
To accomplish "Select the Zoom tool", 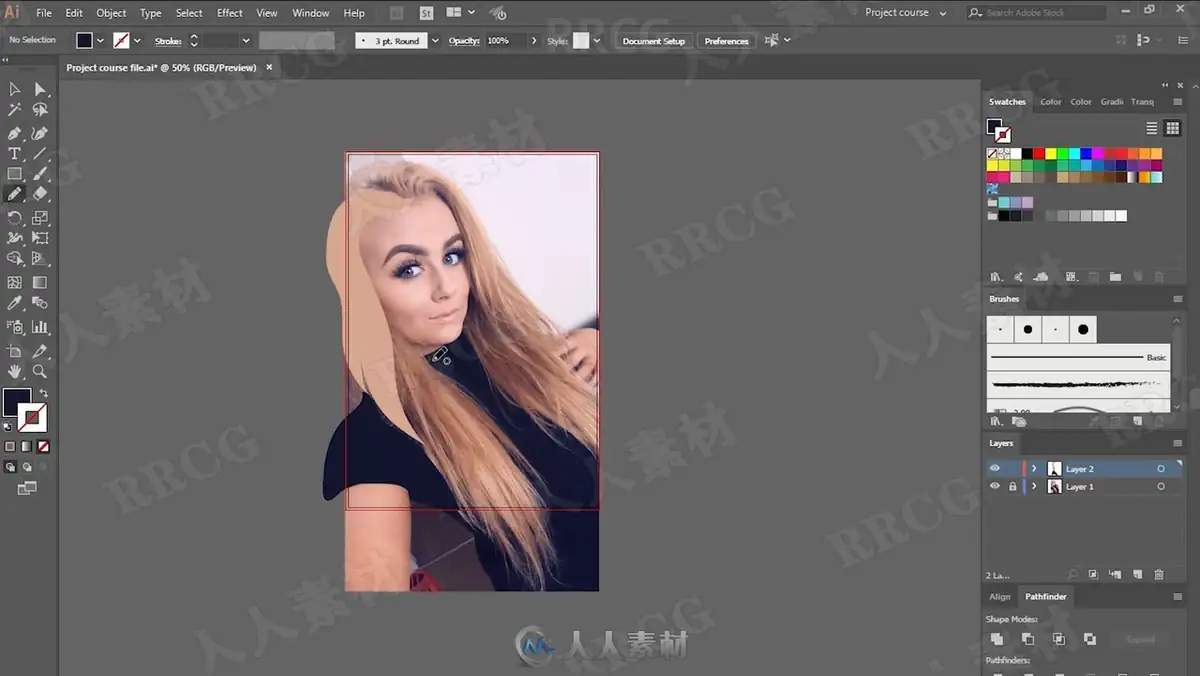I will click(x=40, y=371).
